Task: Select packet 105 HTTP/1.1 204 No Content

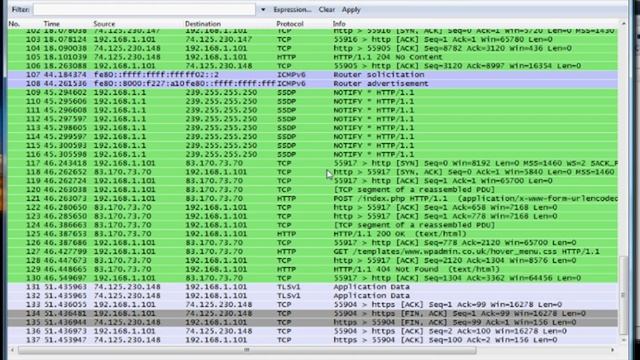Action: [x=313, y=57]
